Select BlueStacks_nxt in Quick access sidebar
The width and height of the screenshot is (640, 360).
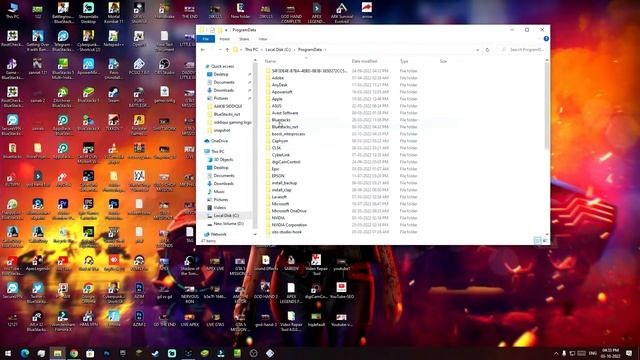pos(227,114)
